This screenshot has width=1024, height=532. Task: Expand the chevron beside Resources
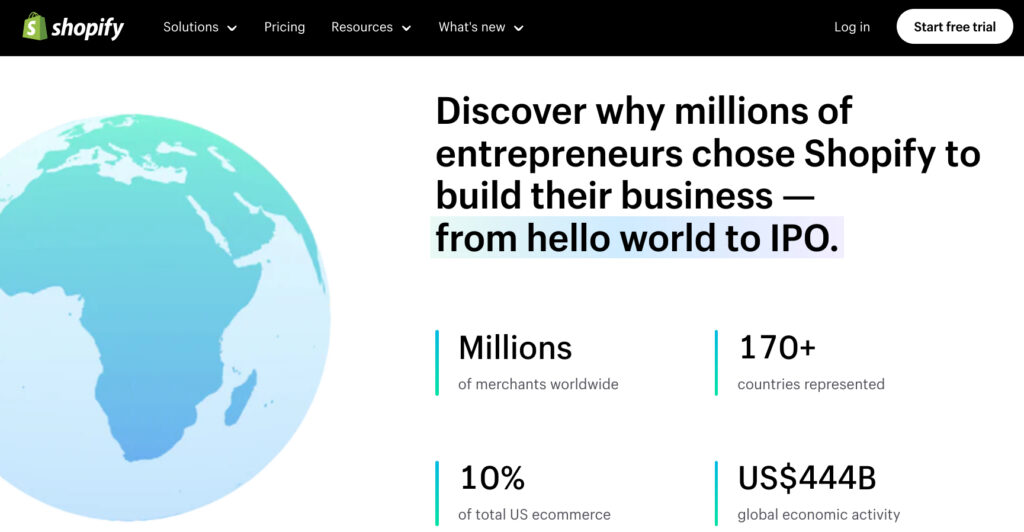tap(406, 28)
